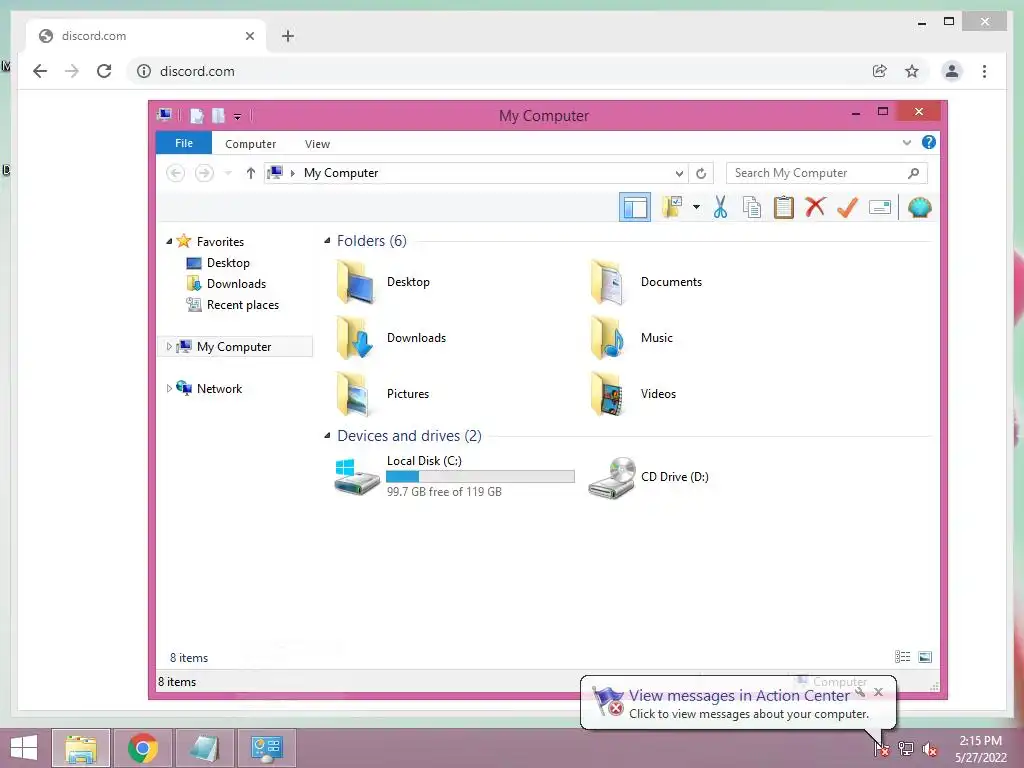Go up one level with up arrow
This screenshot has width=1024, height=768.
250,173
